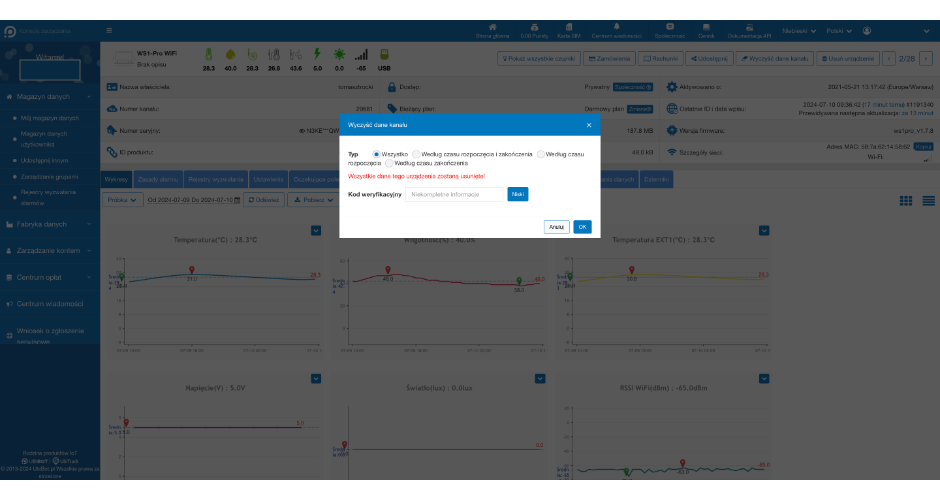Switch to the Zasady alarmu tab
Viewport: 940px width, 500px height.
pos(158,179)
